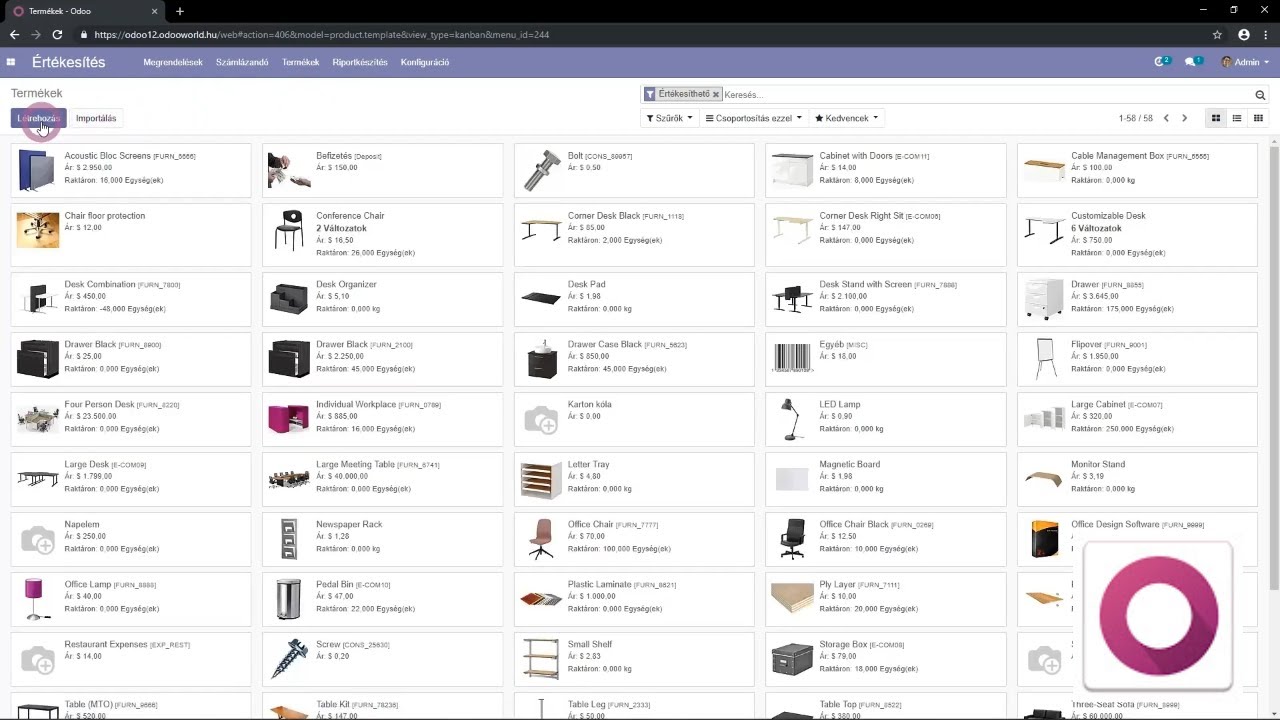Open the Számlázandó menu

pyautogui.click(x=242, y=62)
